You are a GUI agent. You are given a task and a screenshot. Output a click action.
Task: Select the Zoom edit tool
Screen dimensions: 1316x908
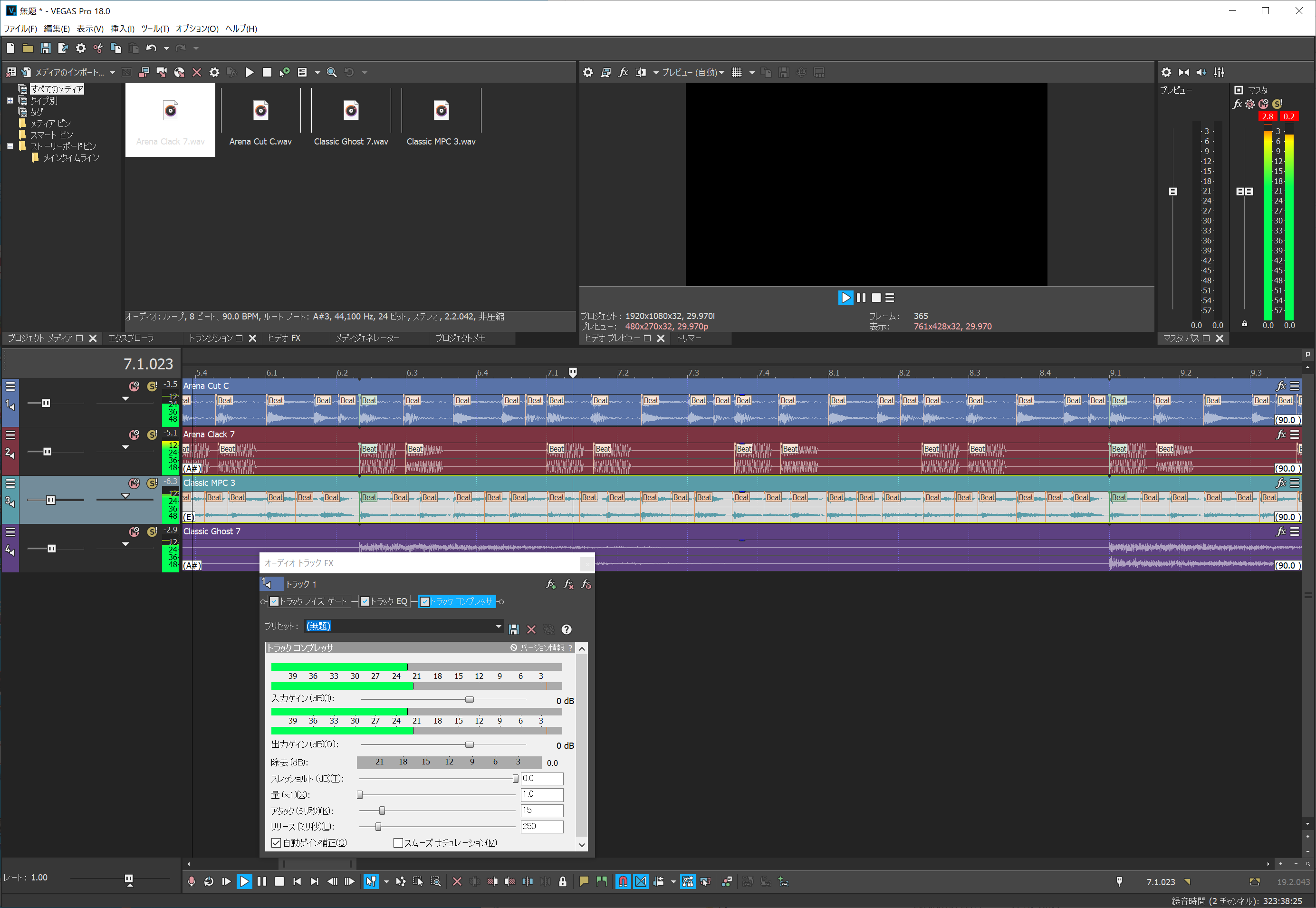tap(436, 881)
